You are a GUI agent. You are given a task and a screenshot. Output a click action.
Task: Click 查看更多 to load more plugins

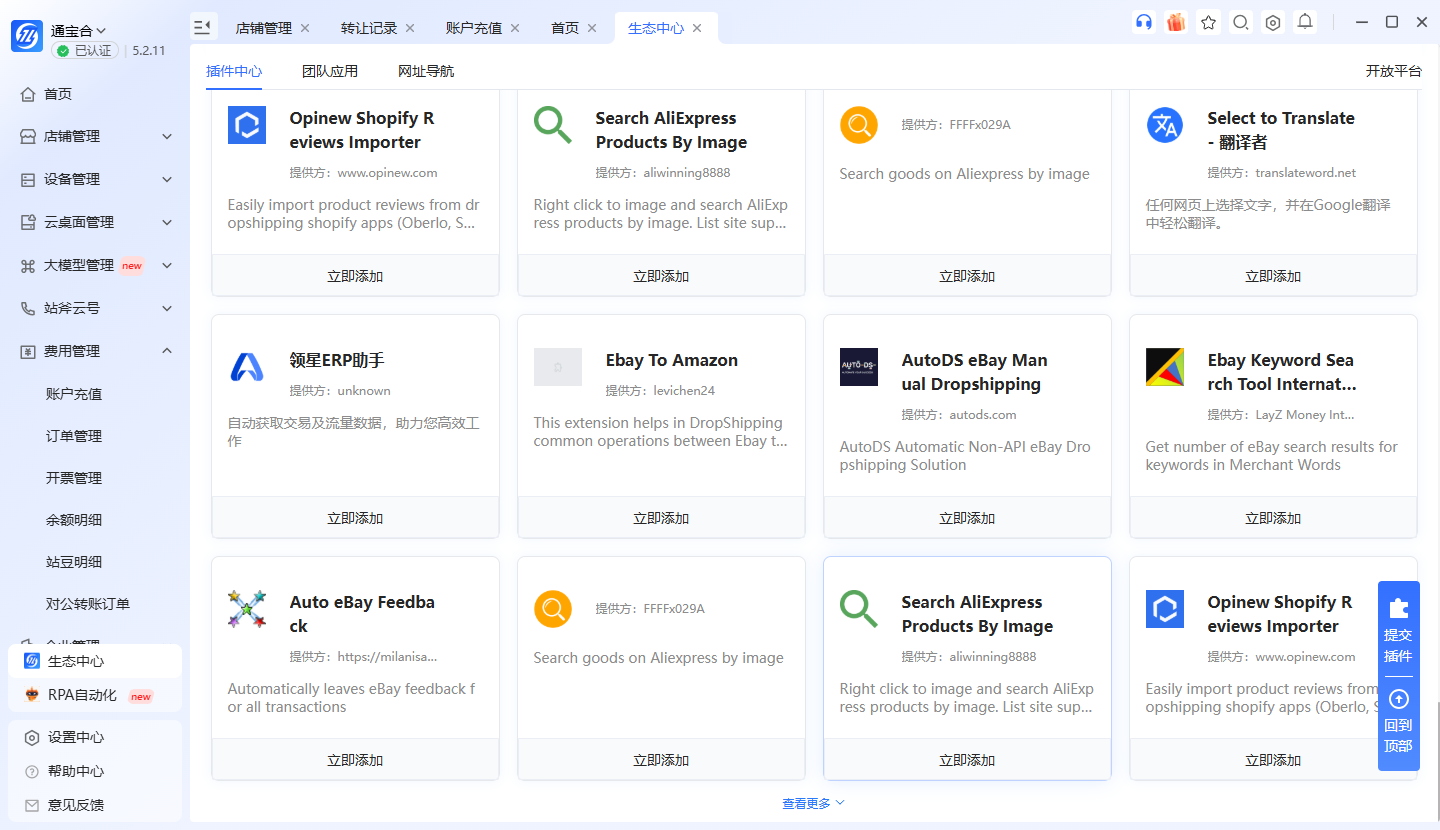[813, 803]
